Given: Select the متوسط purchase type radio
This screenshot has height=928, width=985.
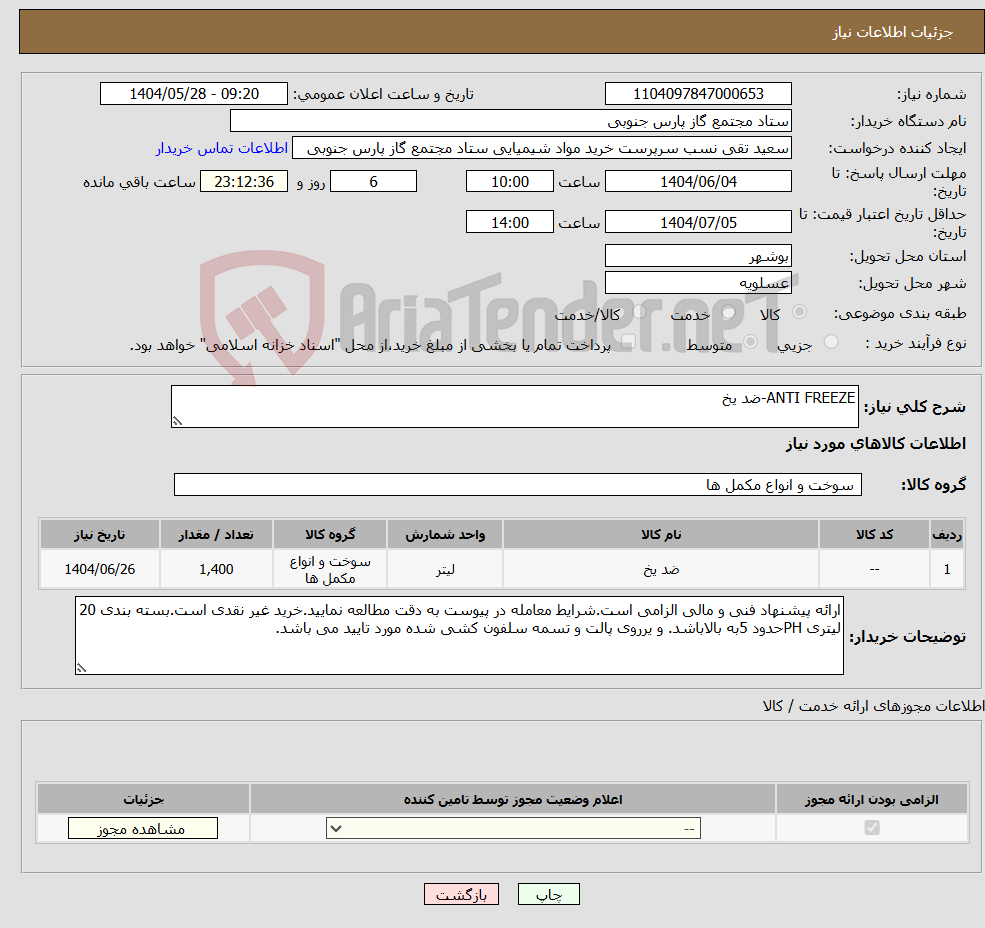Looking at the screenshot, I should pyautogui.click(x=750, y=342).
